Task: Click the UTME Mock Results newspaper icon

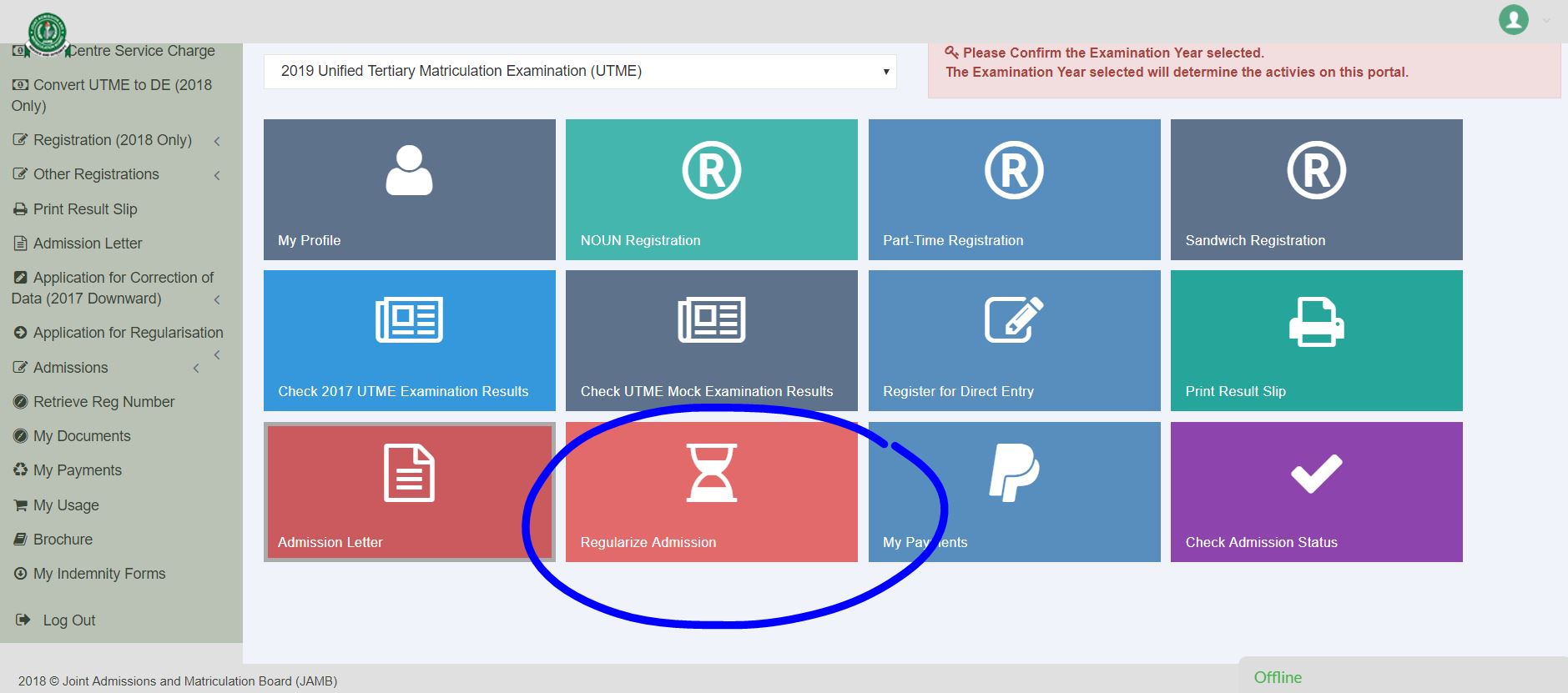Action: [x=712, y=320]
